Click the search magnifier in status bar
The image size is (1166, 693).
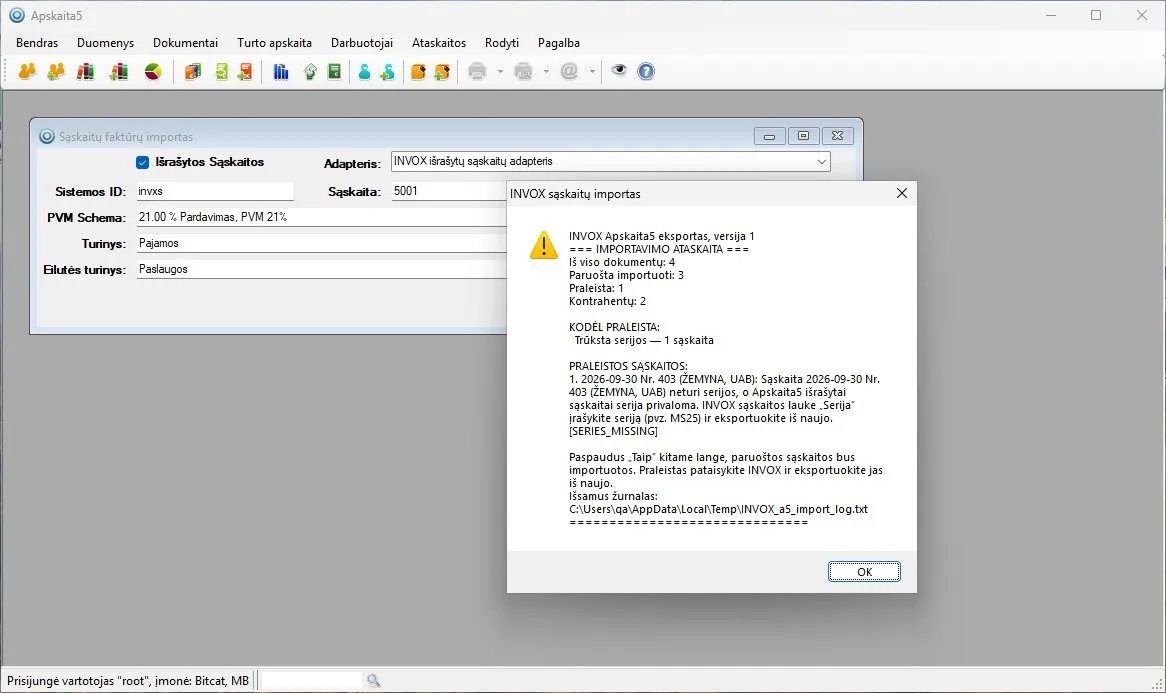(373, 680)
